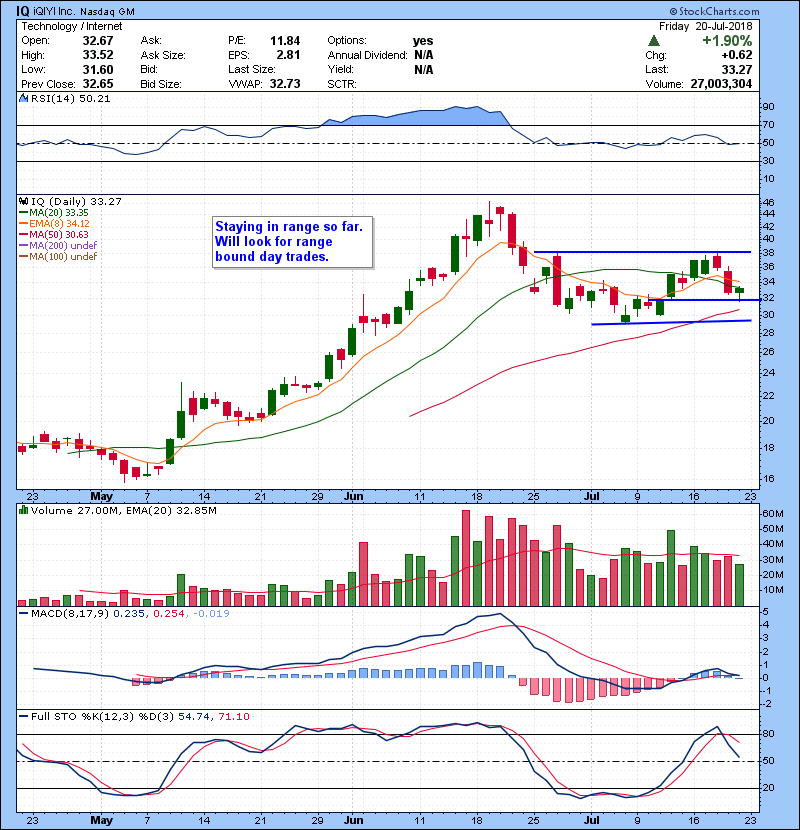This screenshot has height=830, width=800.
Task: Click the '60M' volume axis label
Action: tap(772, 514)
